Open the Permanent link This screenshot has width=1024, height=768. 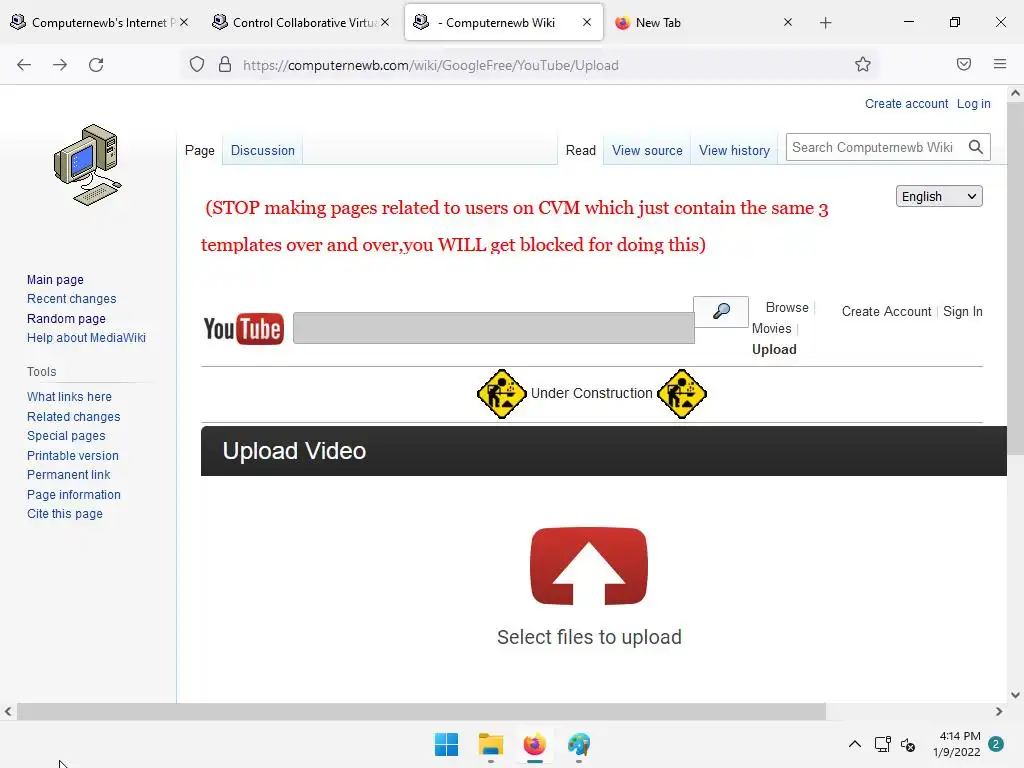tap(69, 475)
